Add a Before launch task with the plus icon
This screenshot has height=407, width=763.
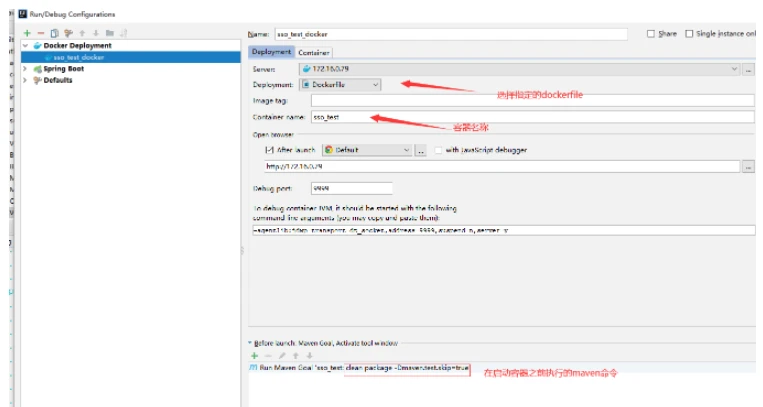pyautogui.click(x=254, y=356)
